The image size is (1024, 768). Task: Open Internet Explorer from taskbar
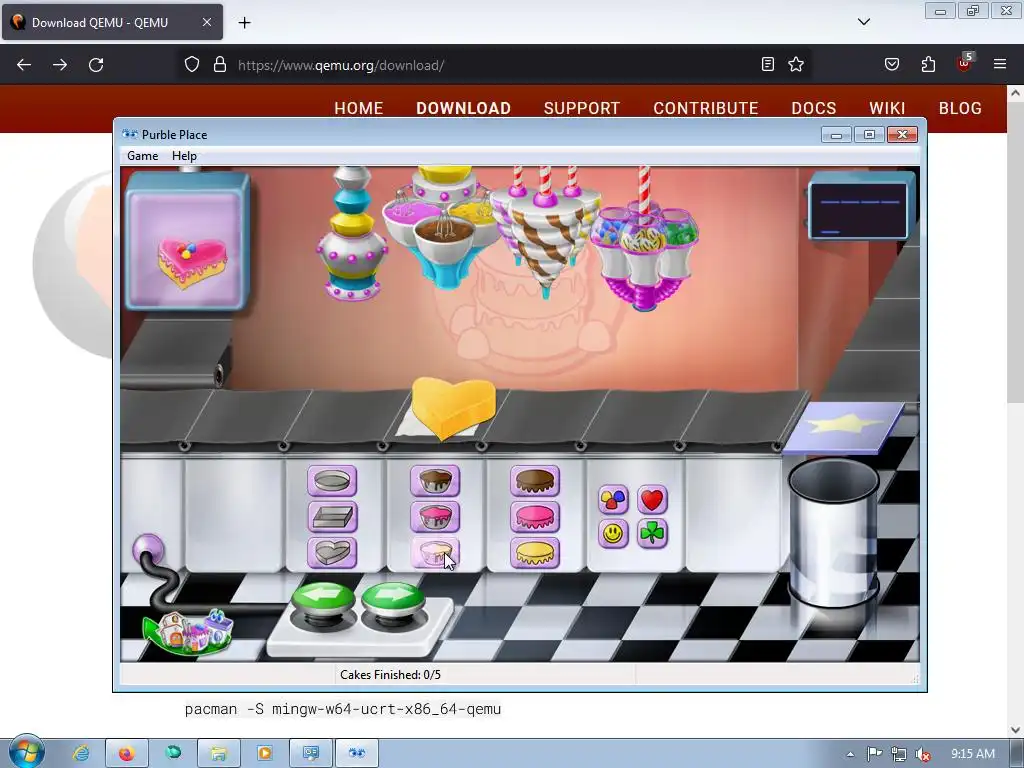[81, 753]
